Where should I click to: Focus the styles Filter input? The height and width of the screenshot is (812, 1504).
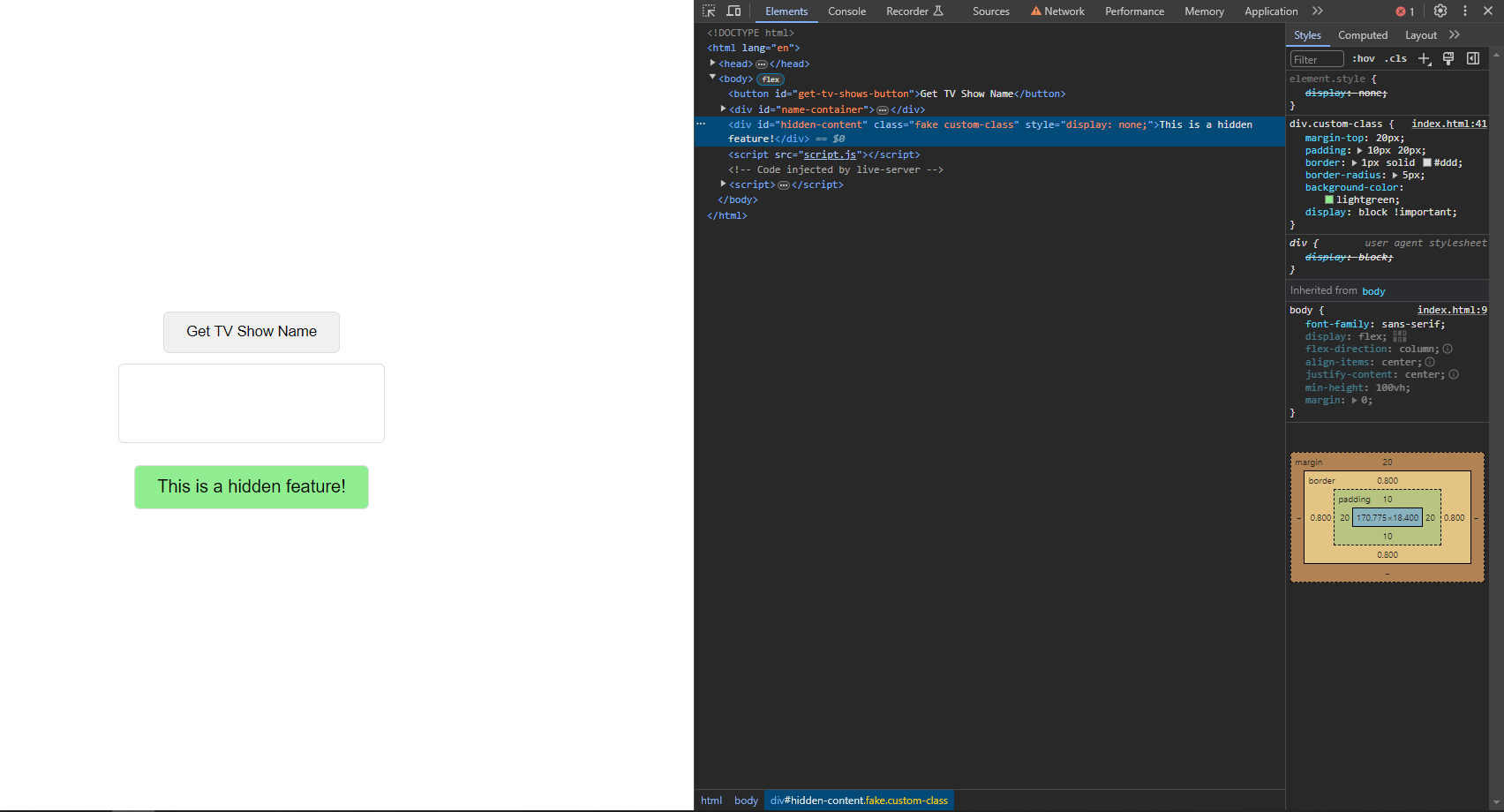(x=1317, y=59)
